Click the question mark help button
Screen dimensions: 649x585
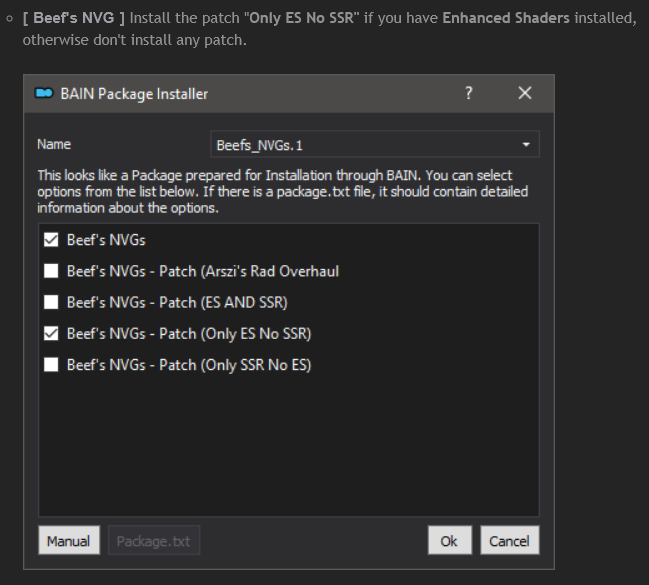(469, 93)
